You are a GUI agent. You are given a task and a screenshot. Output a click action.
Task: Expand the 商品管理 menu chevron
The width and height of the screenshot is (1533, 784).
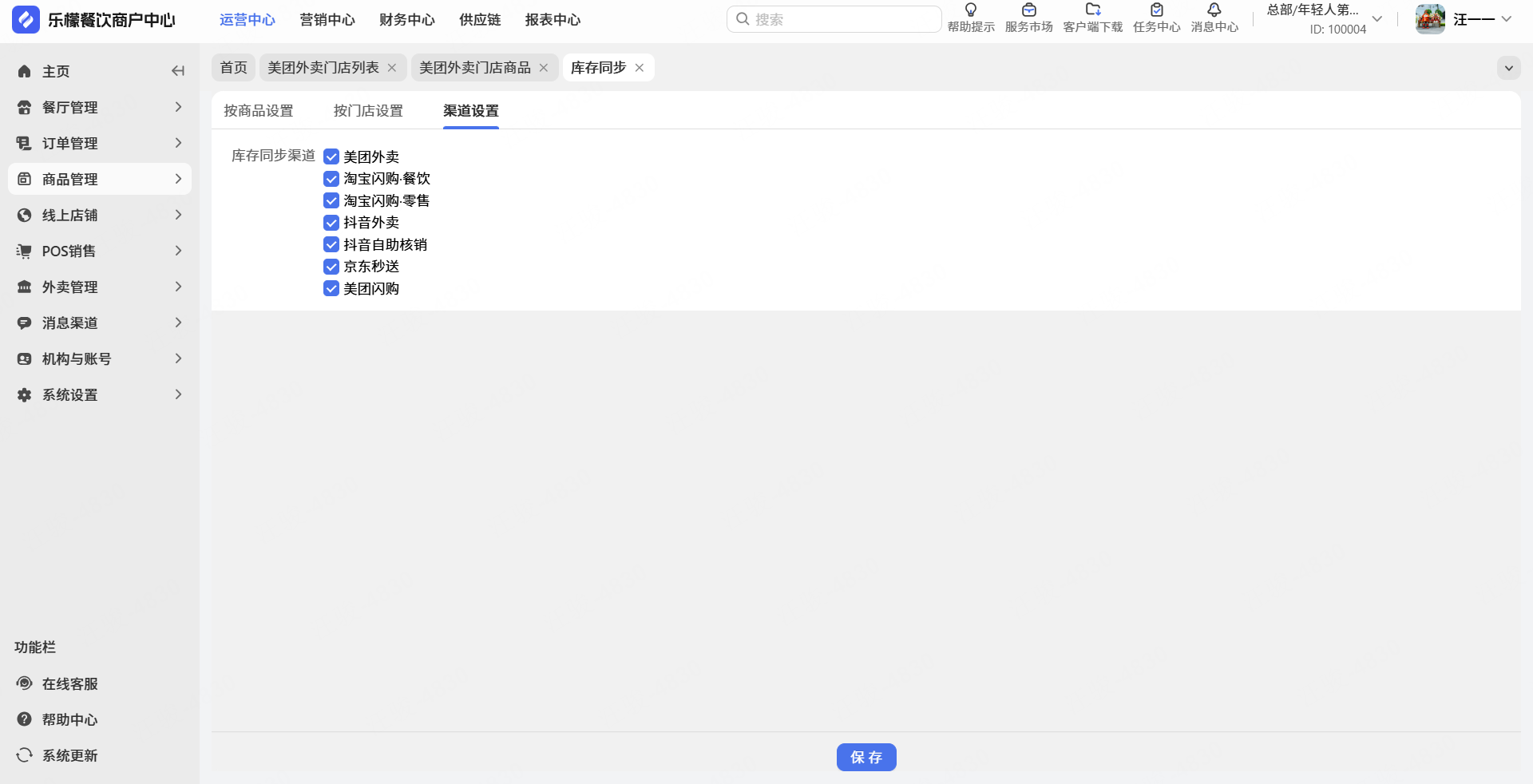(x=178, y=179)
